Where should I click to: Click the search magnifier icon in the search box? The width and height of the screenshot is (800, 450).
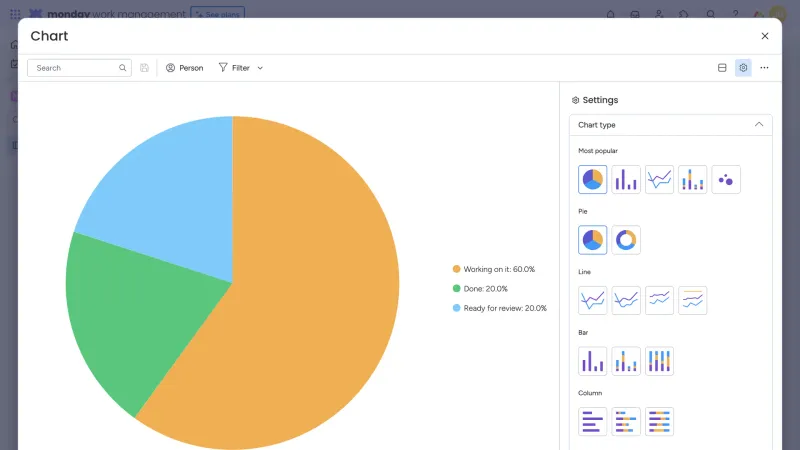(122, 68)
